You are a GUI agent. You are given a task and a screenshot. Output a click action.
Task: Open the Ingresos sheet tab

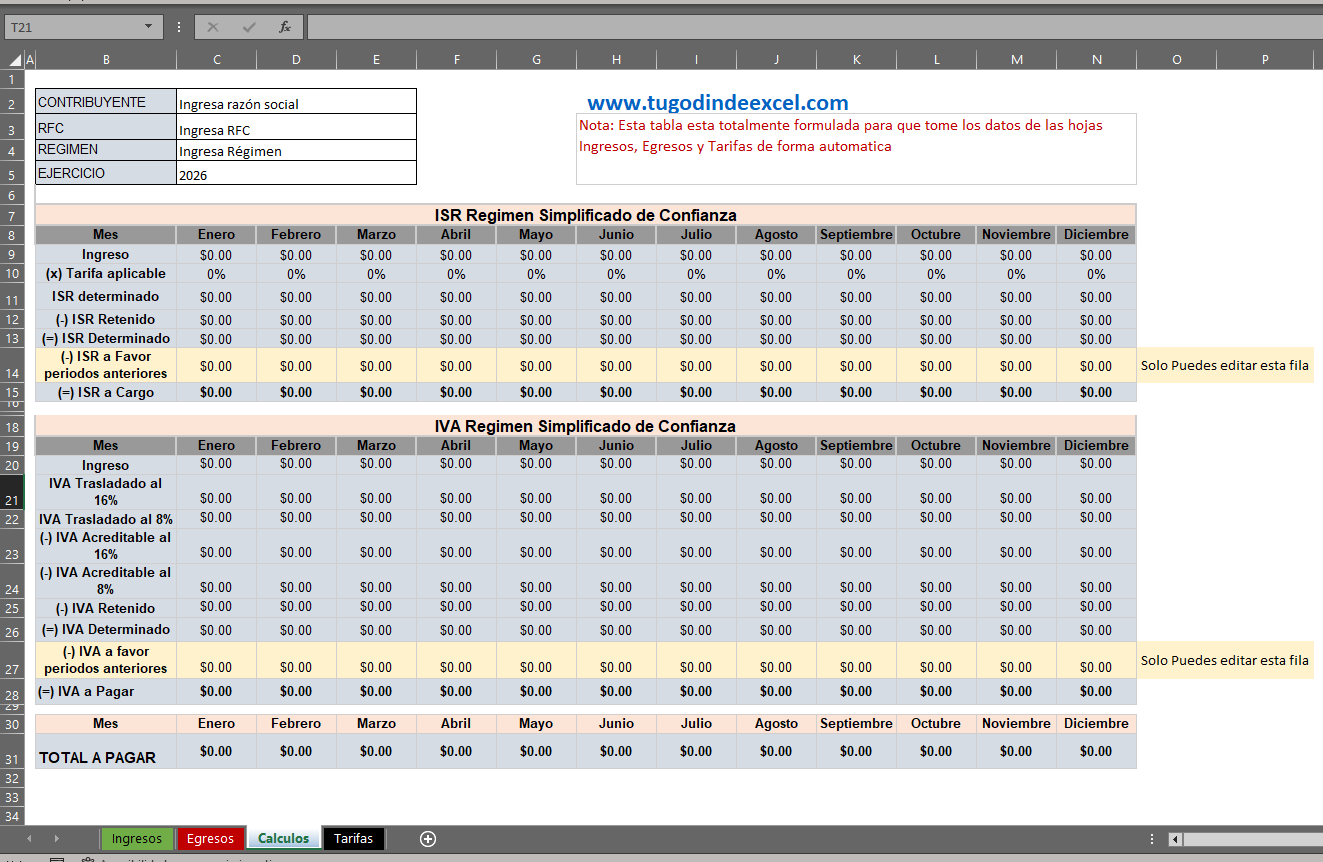point(137,839)
